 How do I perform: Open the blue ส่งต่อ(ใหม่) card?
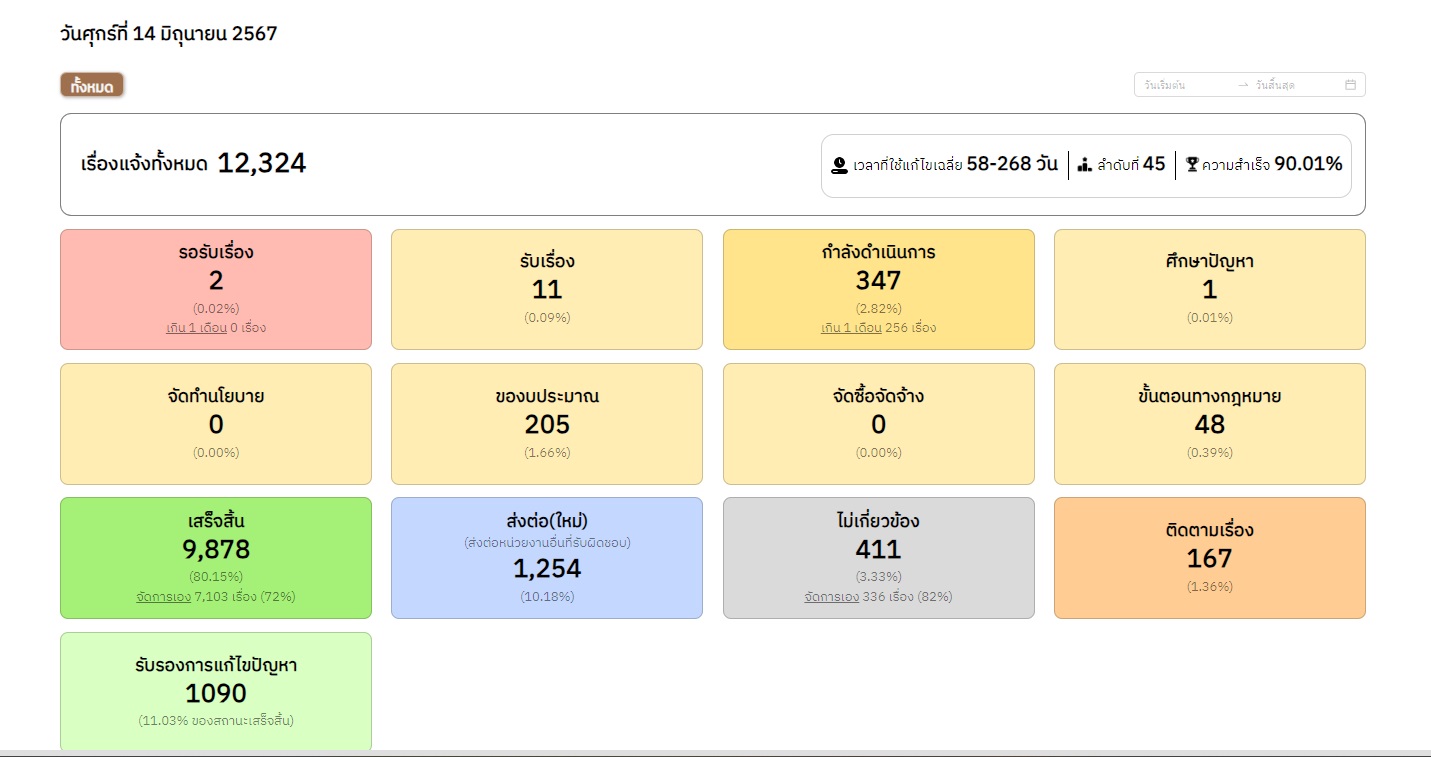547,558
